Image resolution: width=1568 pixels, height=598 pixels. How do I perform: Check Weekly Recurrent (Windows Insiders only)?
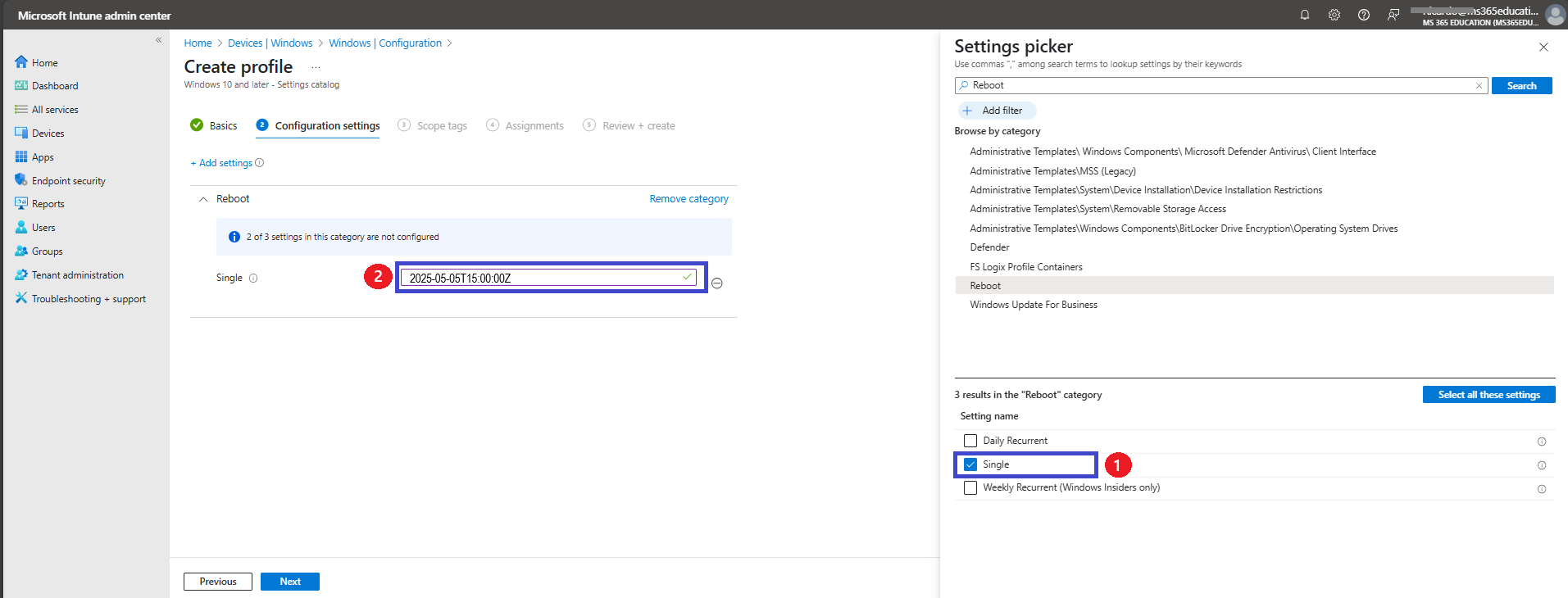click(x=970, y=487)
